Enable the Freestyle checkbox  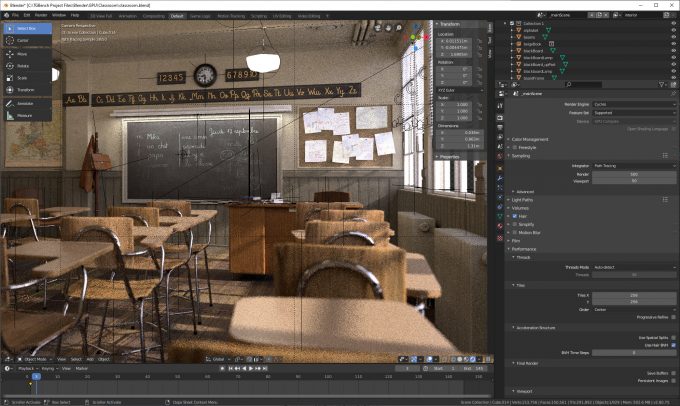(x=516, y=147)
